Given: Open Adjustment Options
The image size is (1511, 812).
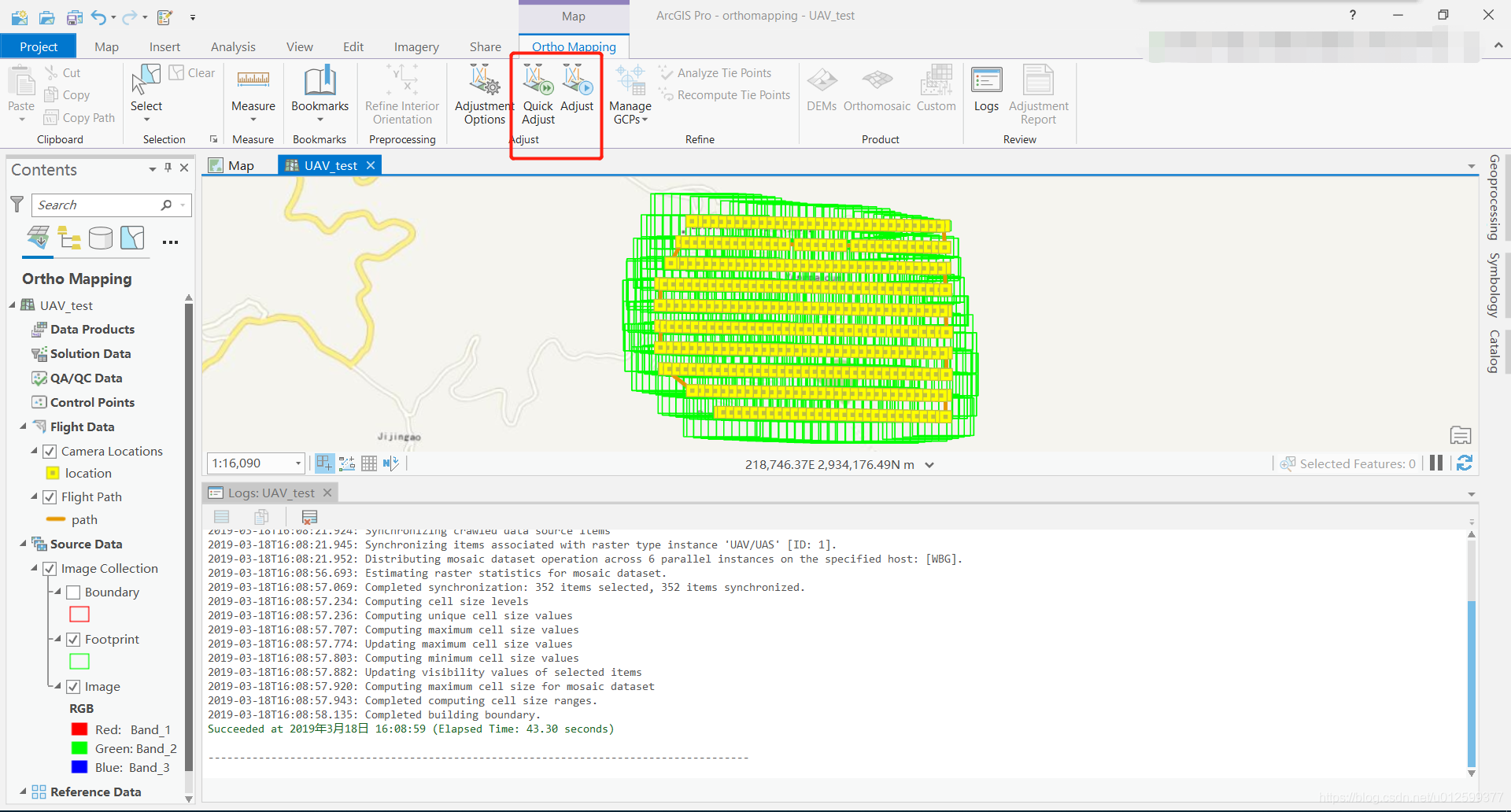Looking at the screenshot, I should click(484, 94).
